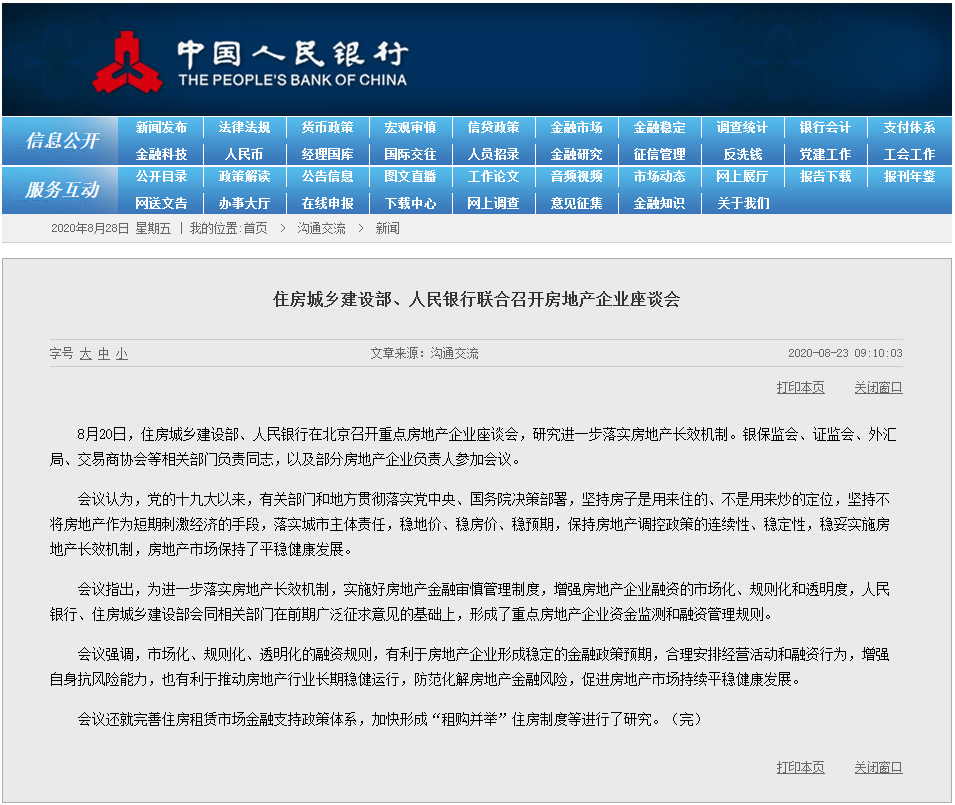Open the 反洗钱 menu item
This screenshot has width=955, height=805.
pos(744,153)
